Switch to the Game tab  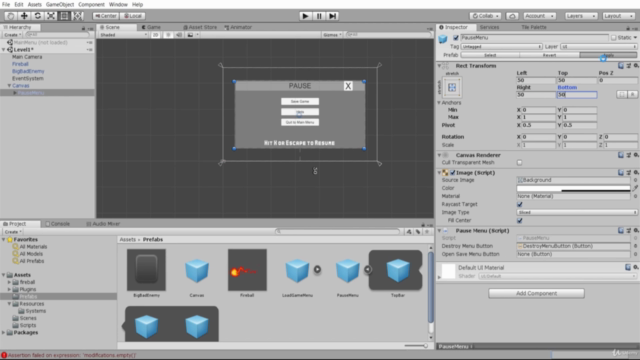151,27
